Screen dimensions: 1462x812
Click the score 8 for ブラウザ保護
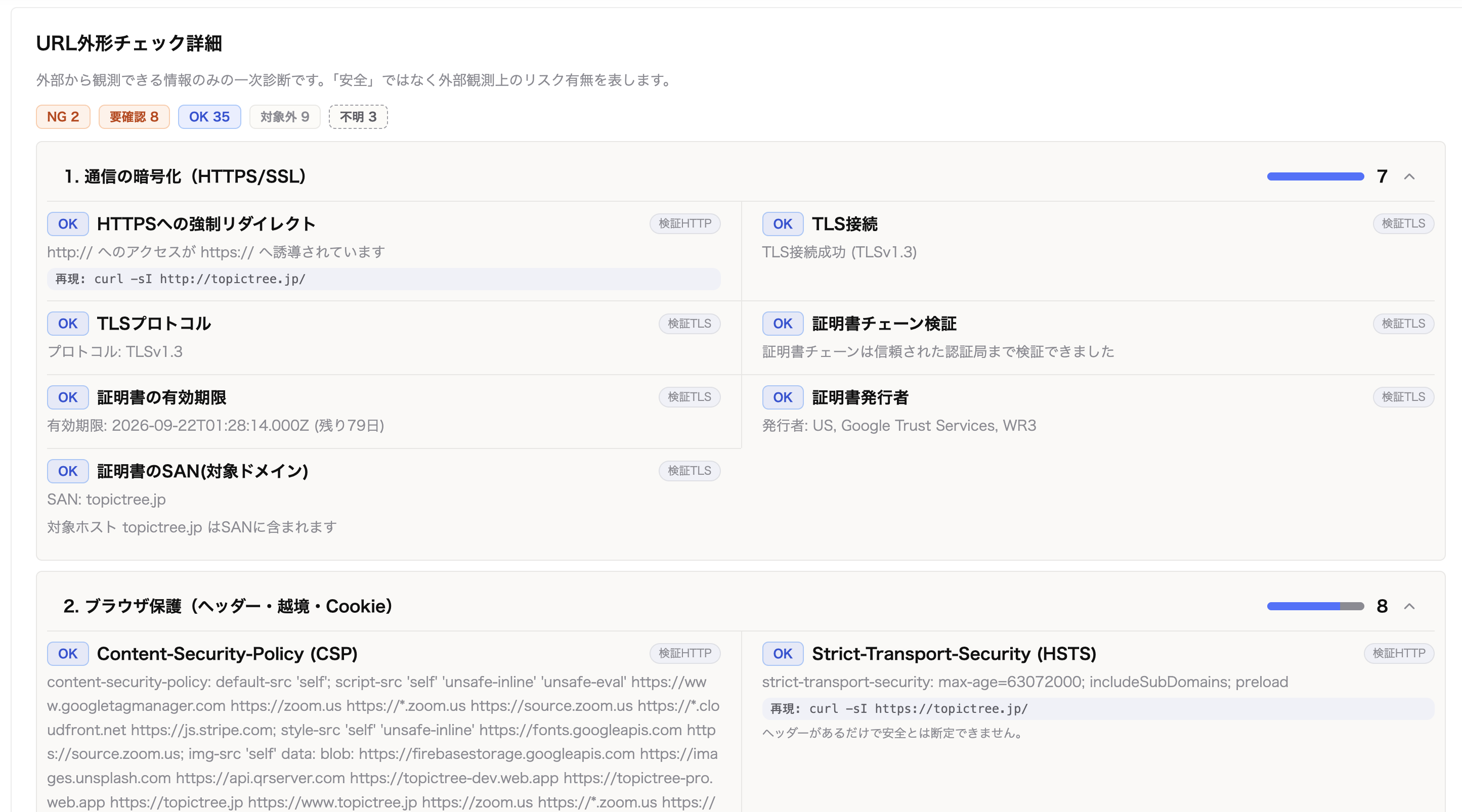[1382, 607]
